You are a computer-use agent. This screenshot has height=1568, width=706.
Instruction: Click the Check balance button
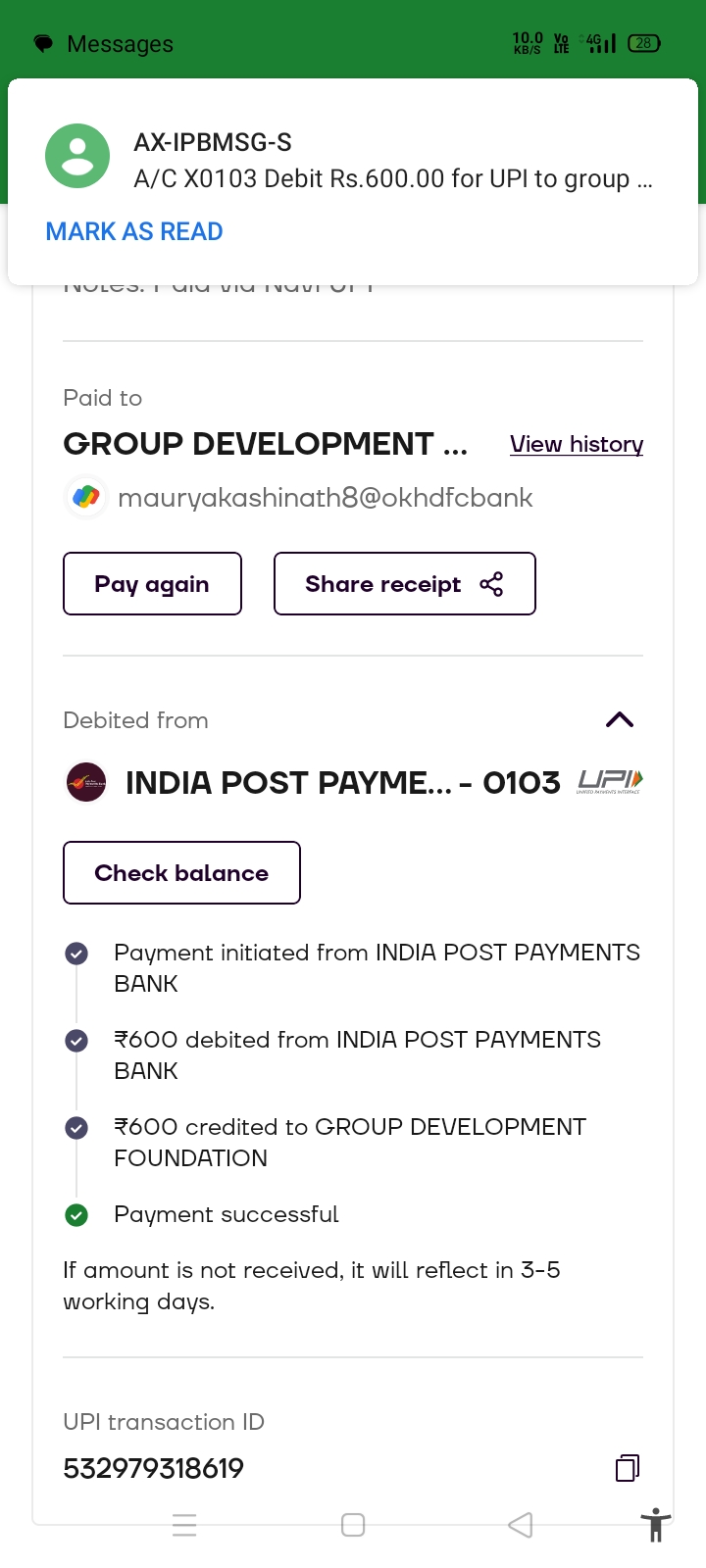pyautogui.click(x=181, y=873)
